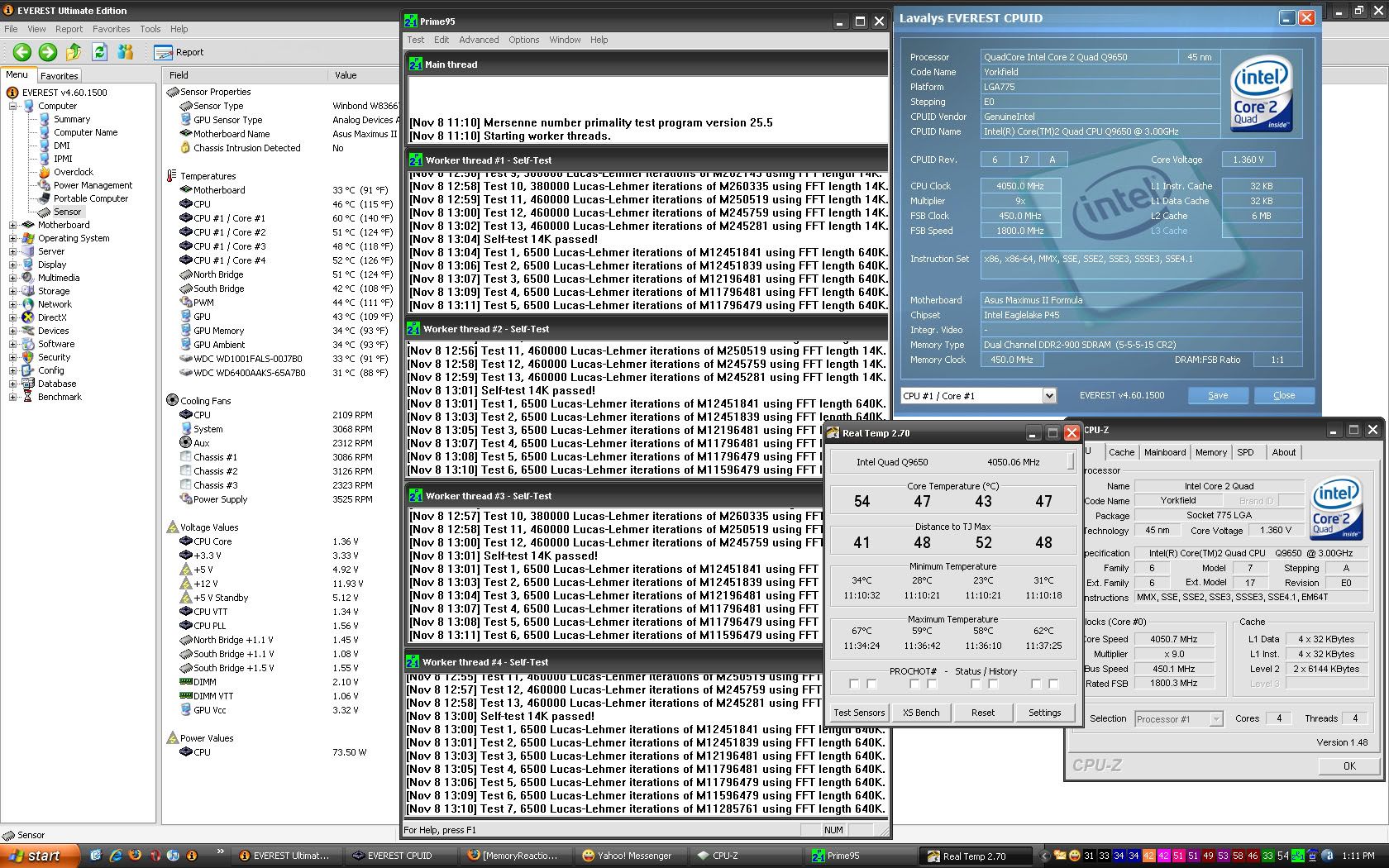Toggle the fourth PROCHOT# history checkbox

932,684
